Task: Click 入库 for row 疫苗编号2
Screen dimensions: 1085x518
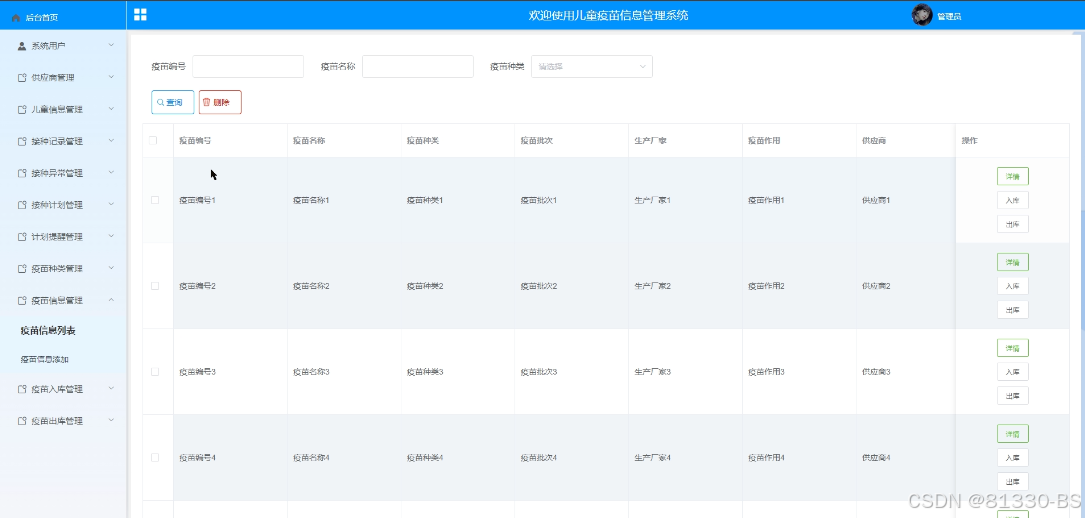Action: click(1012, 286)
